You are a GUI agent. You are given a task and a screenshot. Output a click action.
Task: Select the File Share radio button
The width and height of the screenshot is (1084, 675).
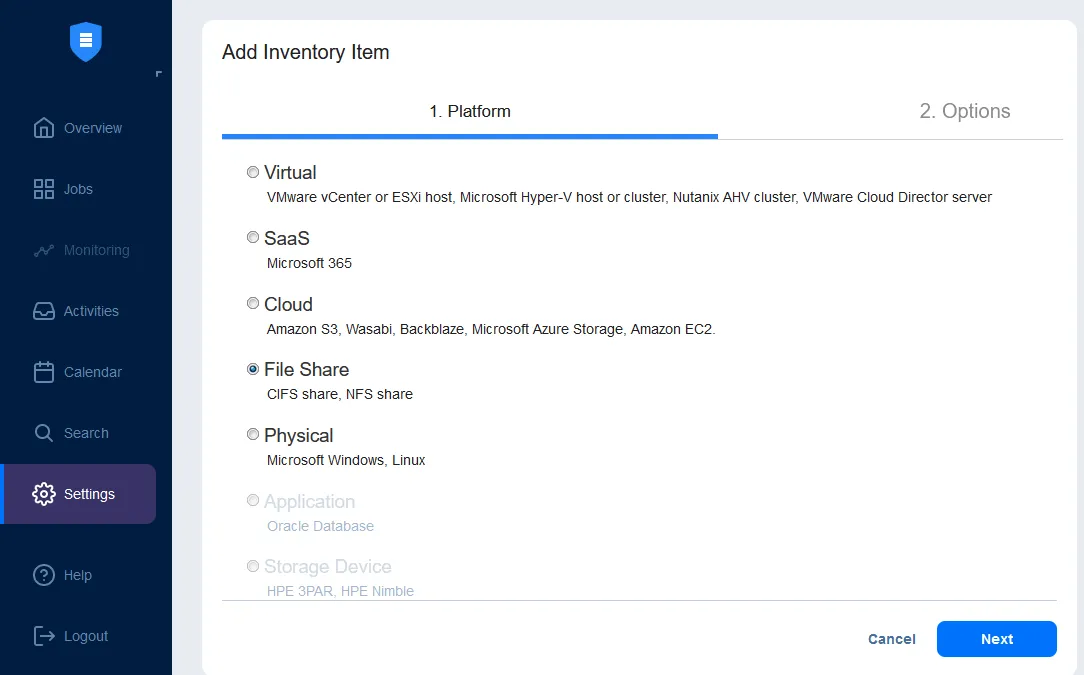253,369
